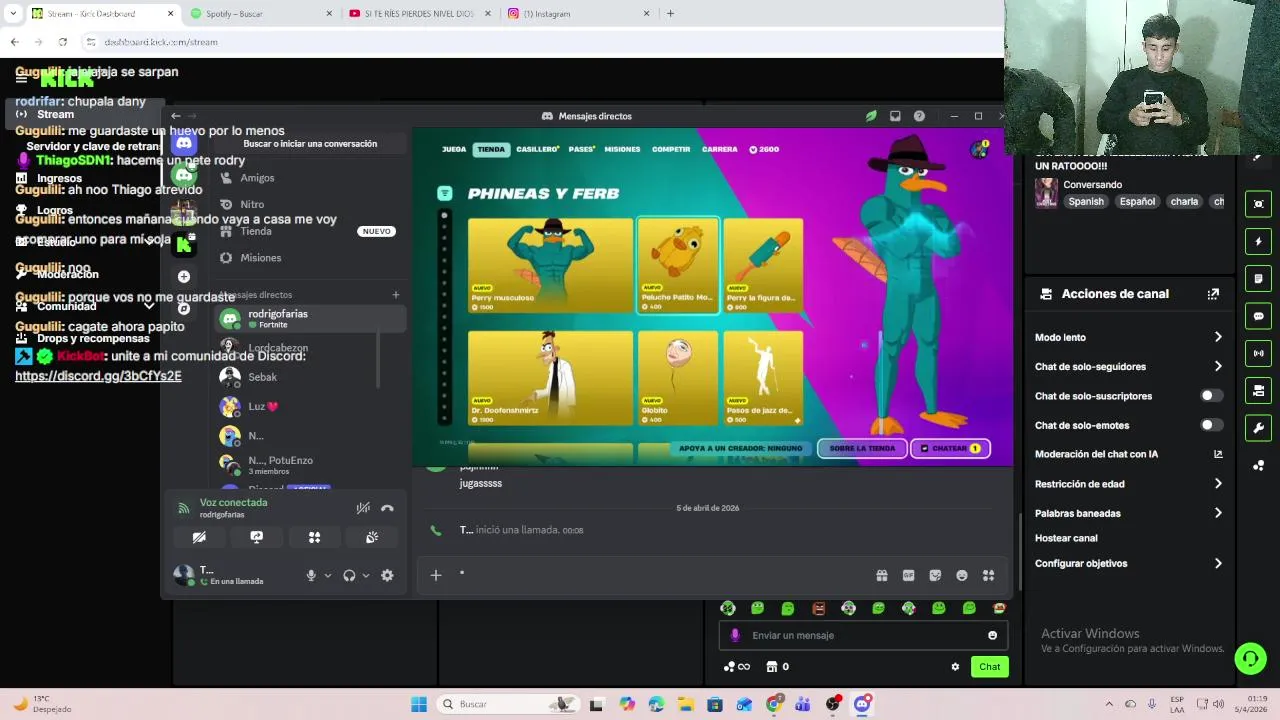Show hidden tray icons chevron
1280x720 pixels.
1108,704
